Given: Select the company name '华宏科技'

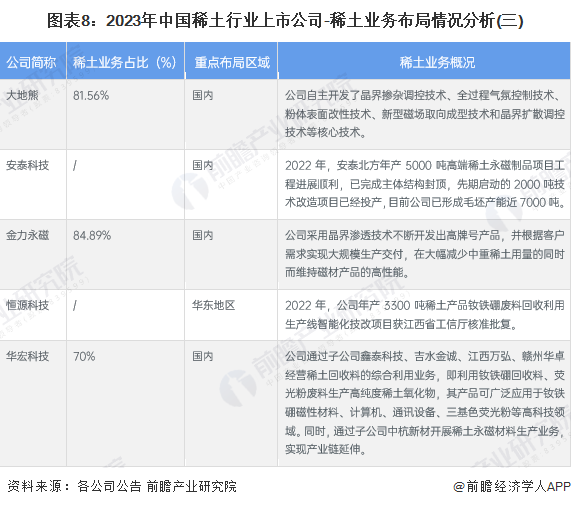Looking at the screenshot, I should coord(28,356).
